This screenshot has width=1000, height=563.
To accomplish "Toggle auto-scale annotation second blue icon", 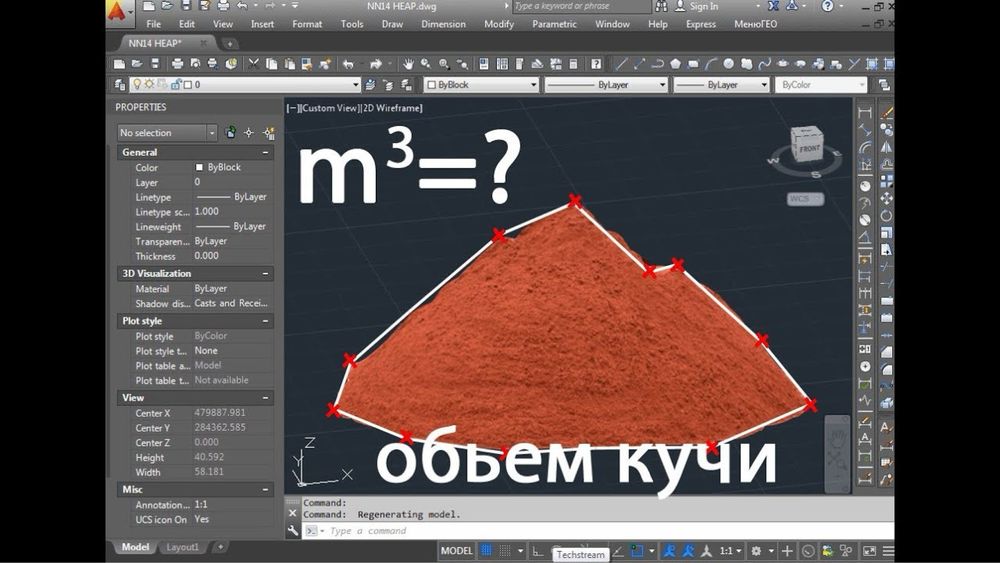I will (x=688, y=550).
